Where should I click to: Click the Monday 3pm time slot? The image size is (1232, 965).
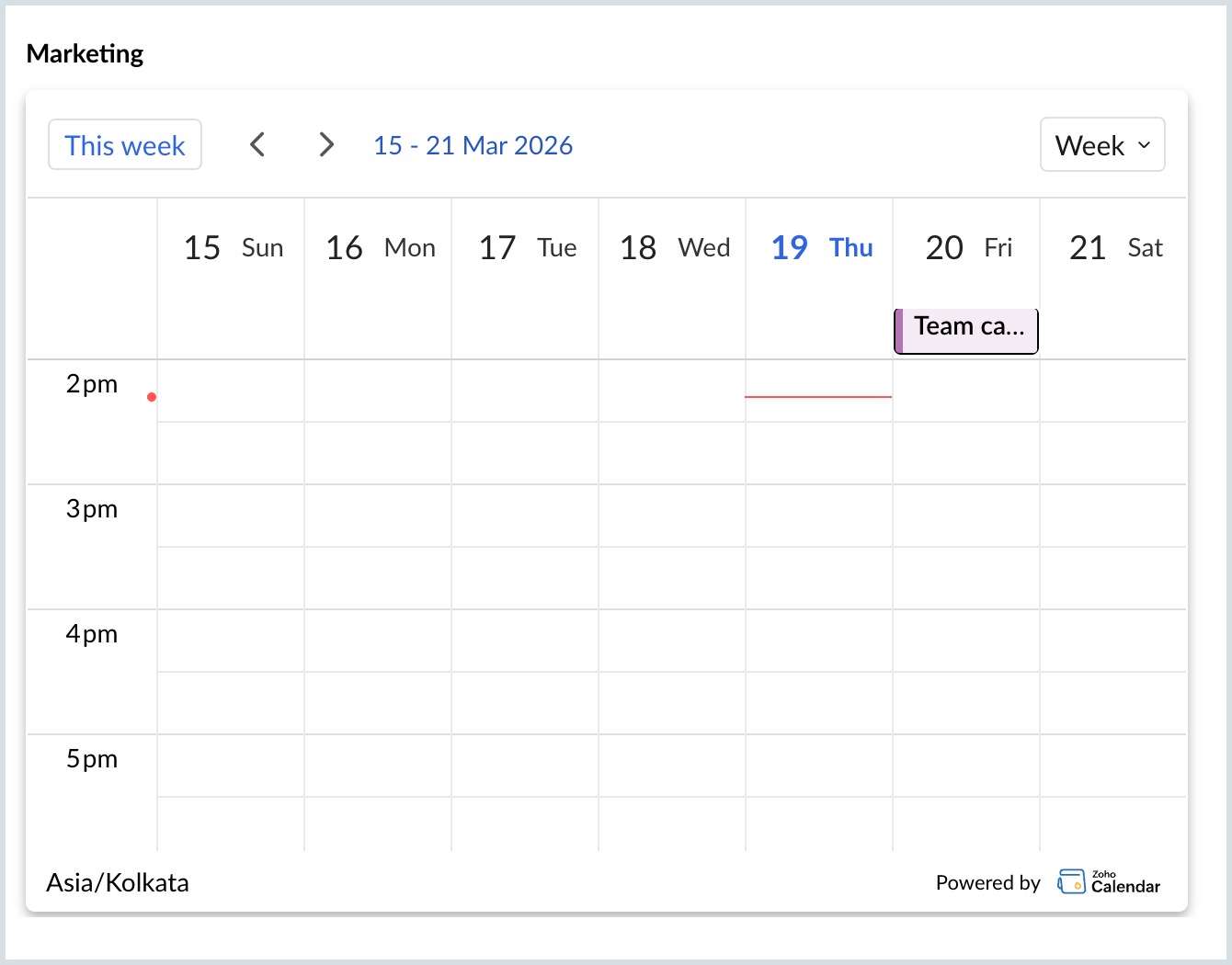378,516
